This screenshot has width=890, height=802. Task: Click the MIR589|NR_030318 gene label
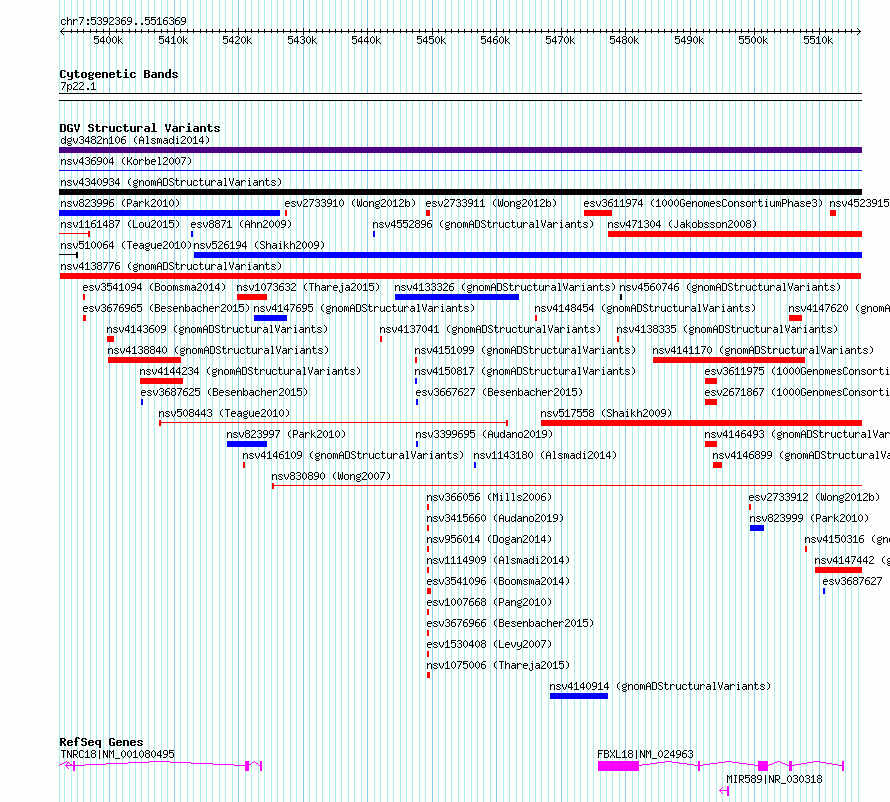(x=774, y=779)
